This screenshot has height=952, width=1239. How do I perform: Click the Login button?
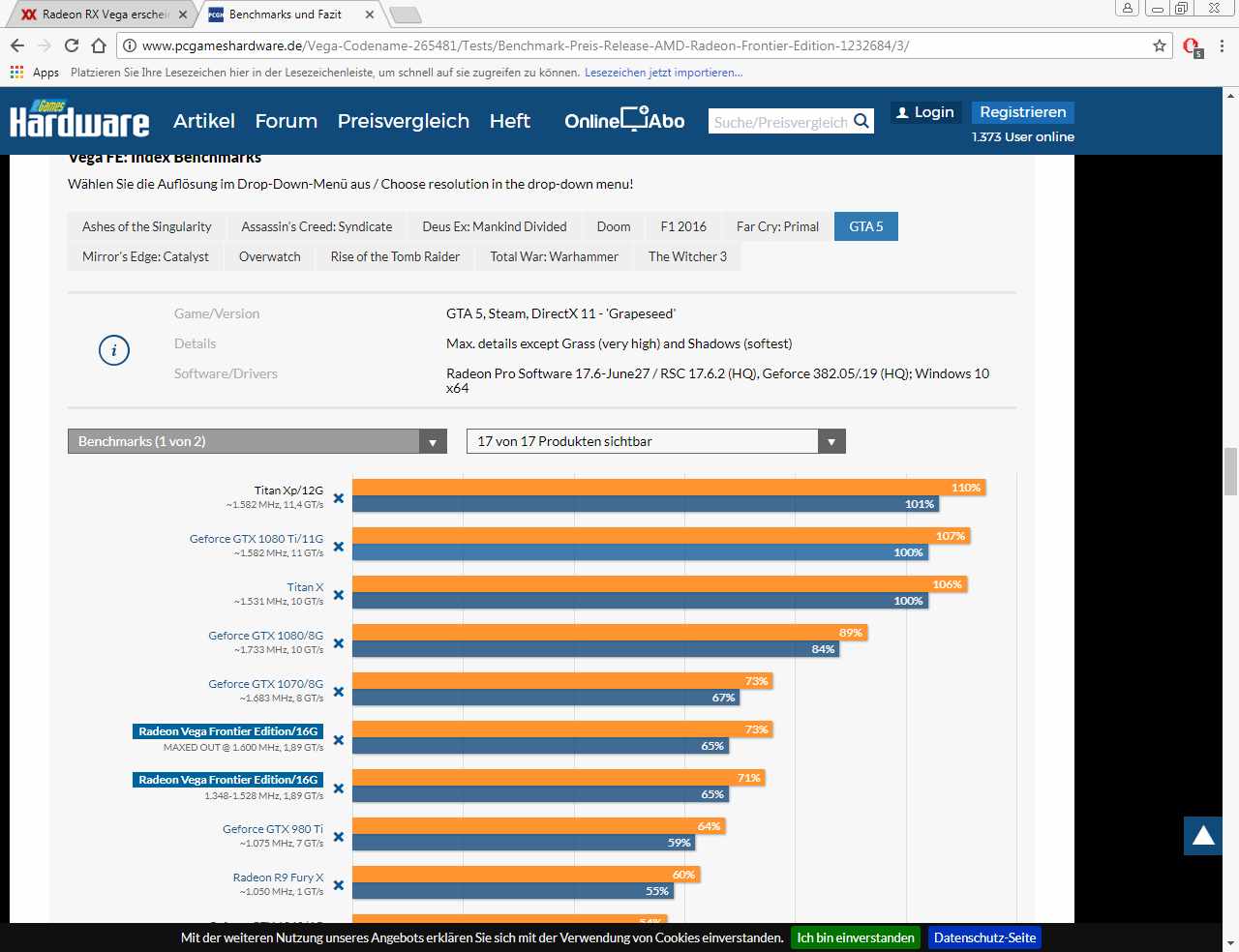coord(925,112)
